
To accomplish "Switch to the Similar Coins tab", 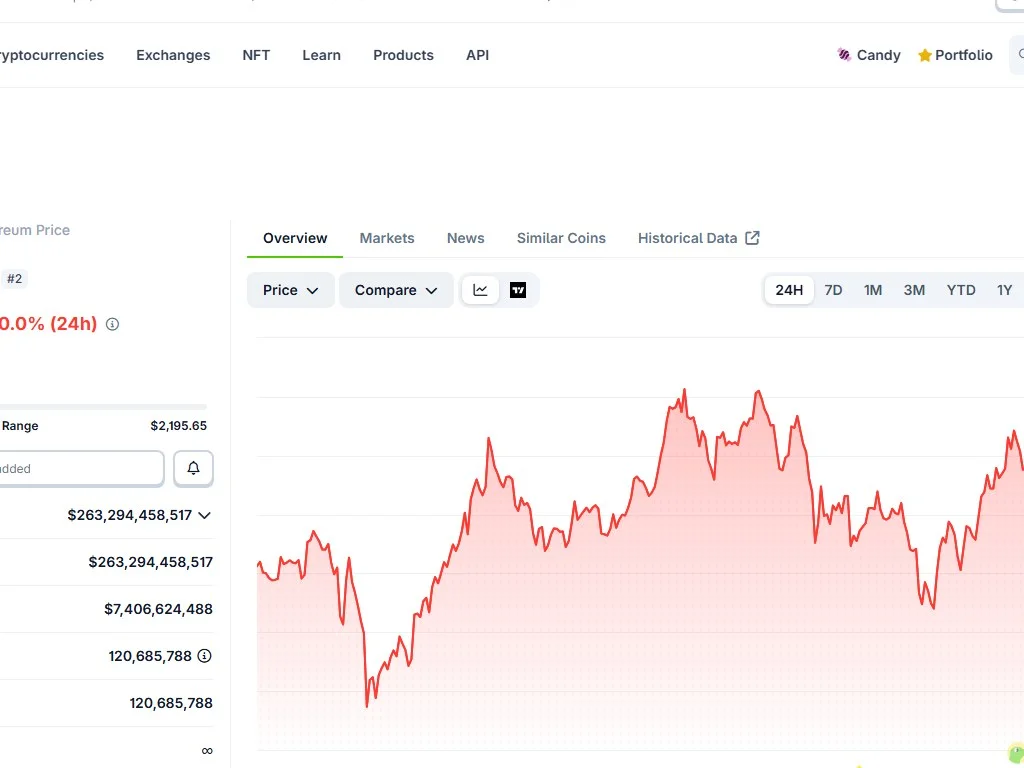I will click(561, 238).
